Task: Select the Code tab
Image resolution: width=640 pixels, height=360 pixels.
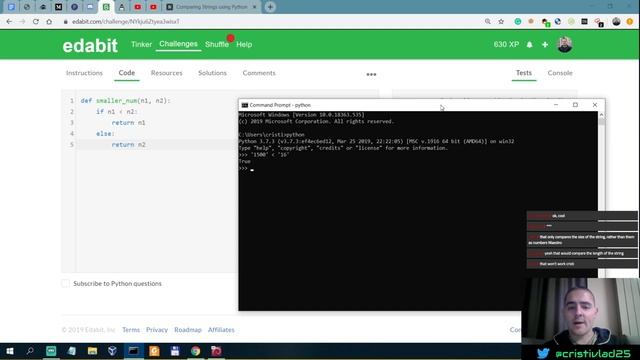Action: pyautogui.click(x=127, y=73)
